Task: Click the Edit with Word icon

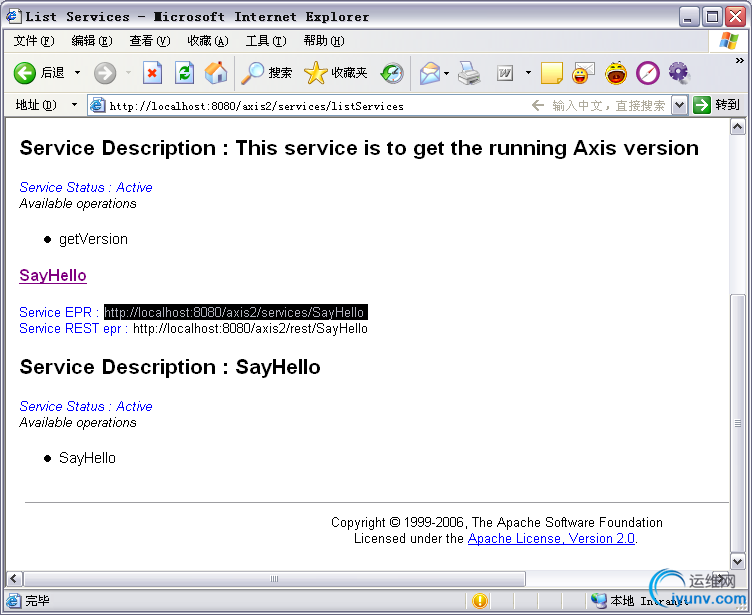Action: tap(505, 73)
